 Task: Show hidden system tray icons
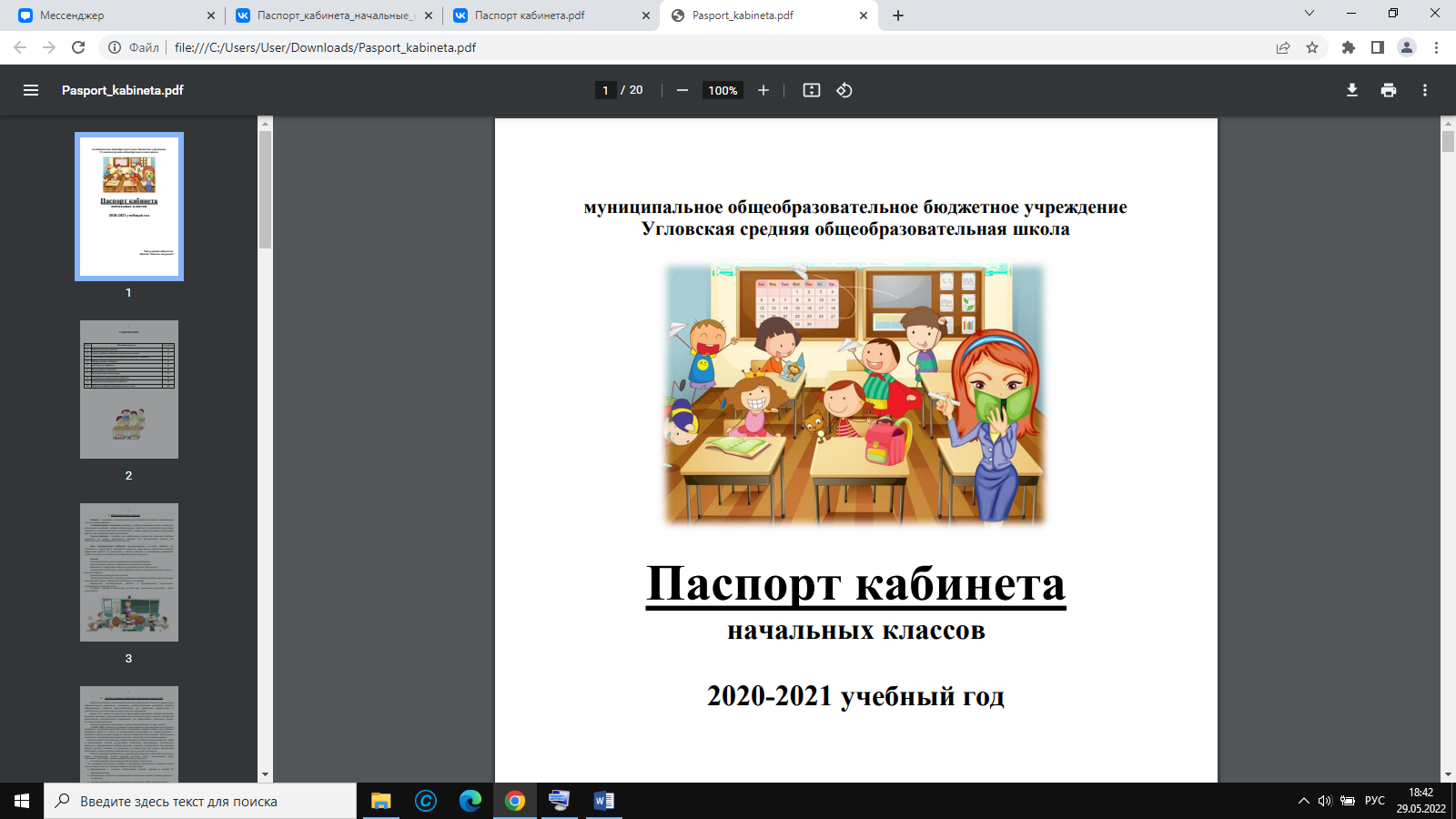1303,801
